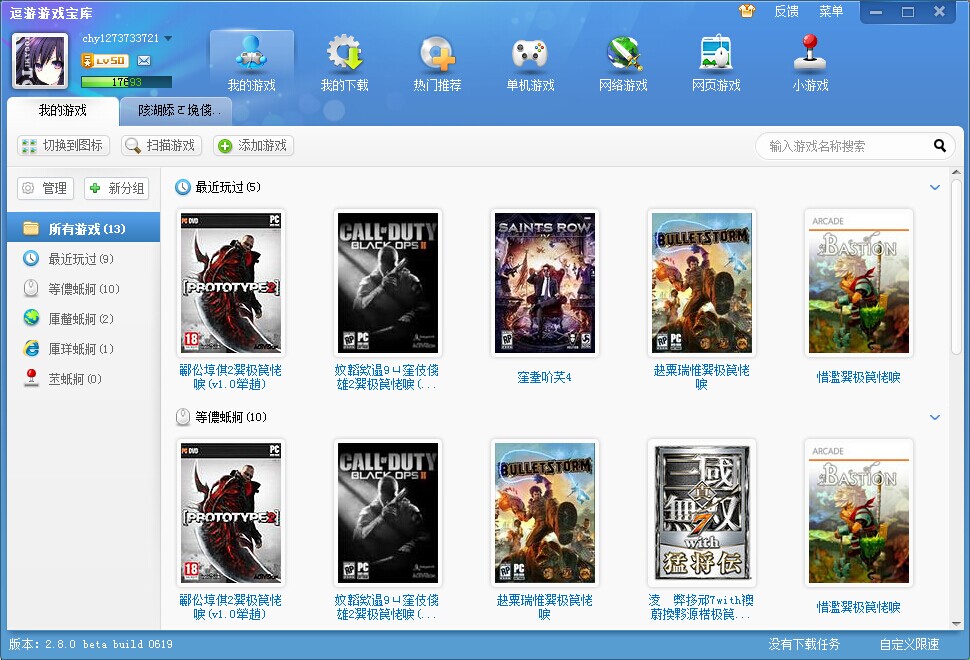Click title link under Call of Duty in (10) section

click(x=387, y=607)
